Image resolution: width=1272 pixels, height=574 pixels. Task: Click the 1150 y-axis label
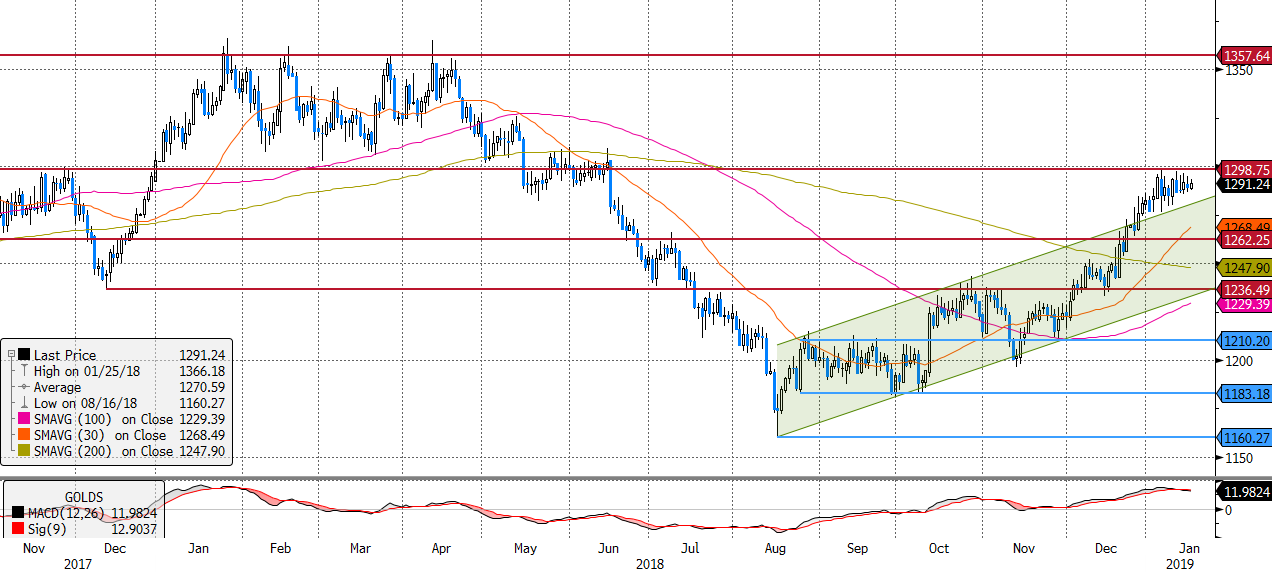tap(1240, 458)
